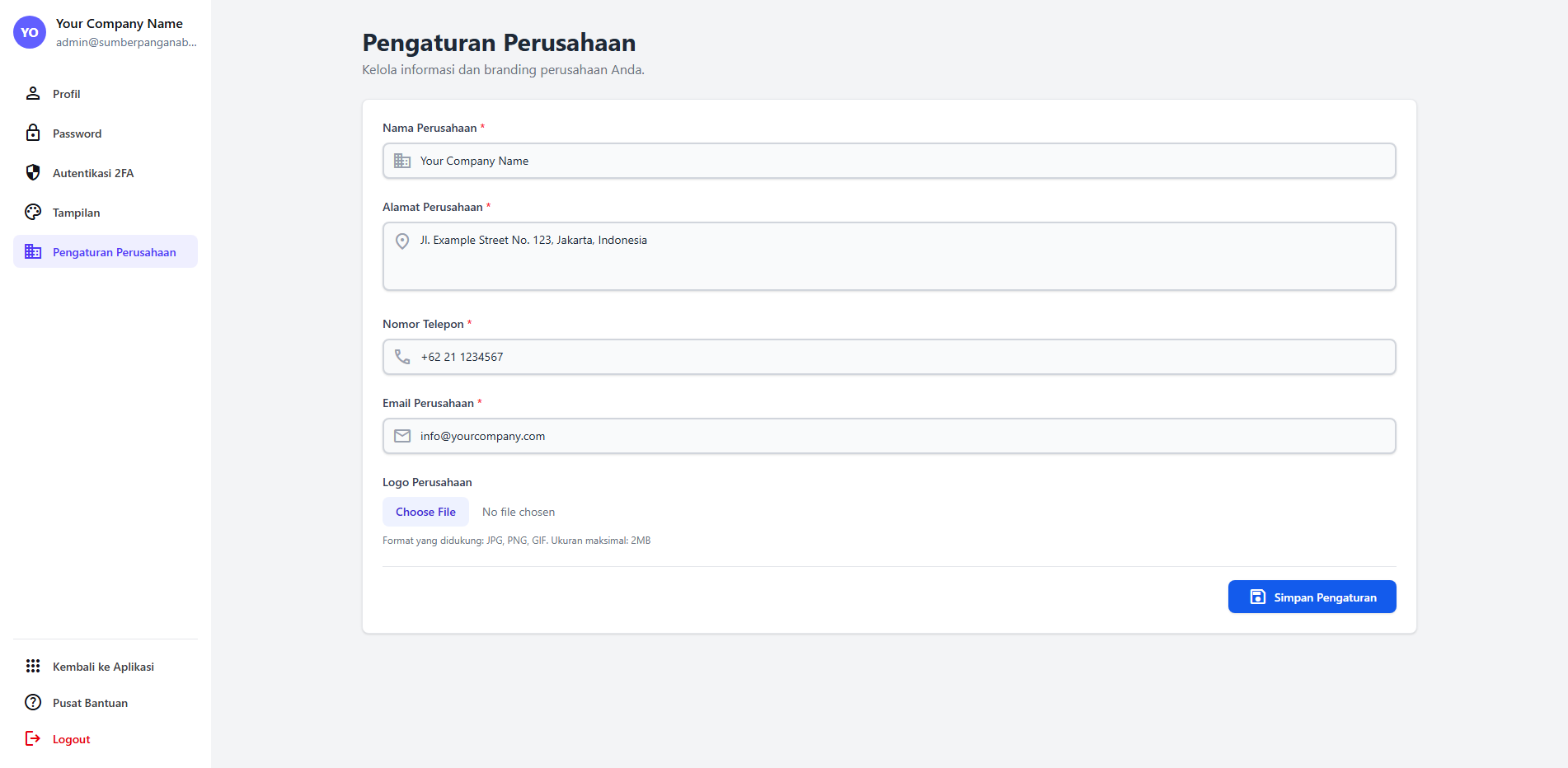1568x768 pixels.
Task: Open the Profil menu item
Action: pyautogui.click(x=67, y=94)
